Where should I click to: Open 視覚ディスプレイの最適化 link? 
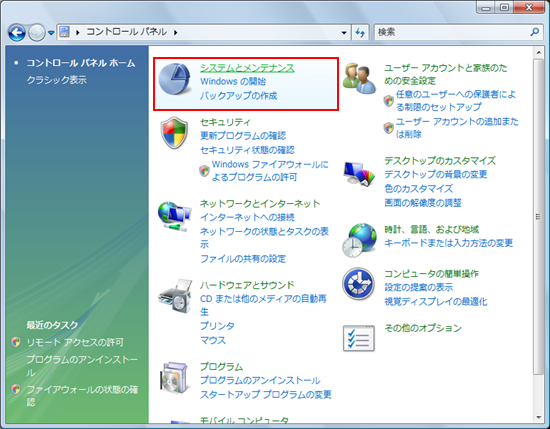coord(436,301)
